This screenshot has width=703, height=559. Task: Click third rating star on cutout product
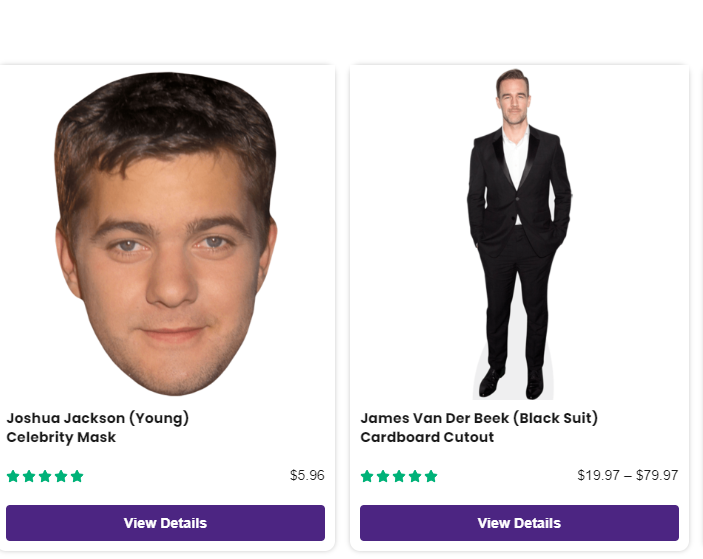pyautogui.click(x=399, y=476)
